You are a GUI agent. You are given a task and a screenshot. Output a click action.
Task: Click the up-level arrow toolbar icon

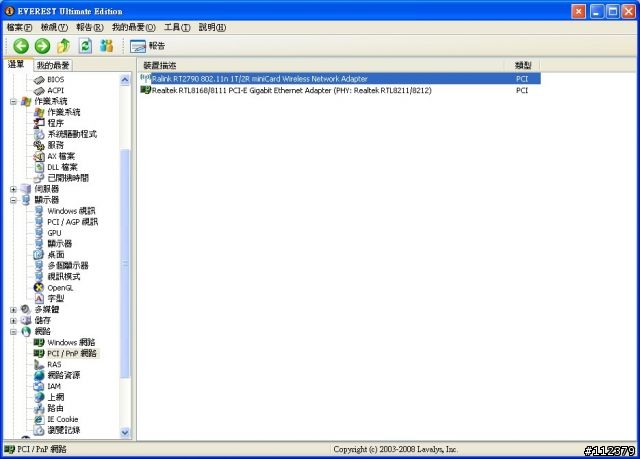[63, 46]
